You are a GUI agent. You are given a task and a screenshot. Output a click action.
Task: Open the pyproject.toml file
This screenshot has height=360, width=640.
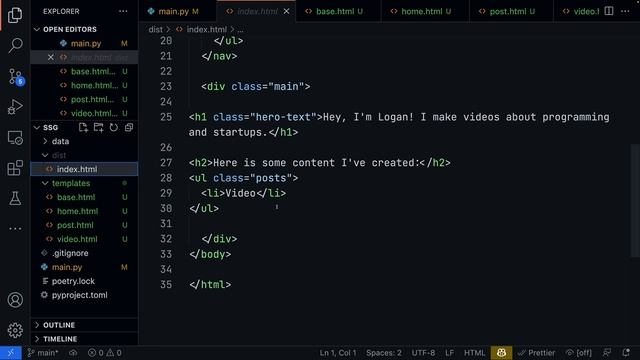pos(84,295)
